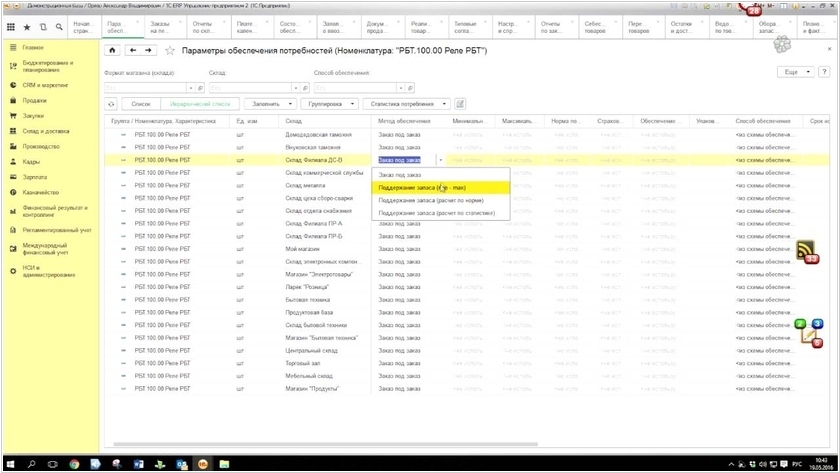Image resolution: width=840 pixels, height=473 pixels.
Task: Navigate back with the left arrow
Action: click(x=133, y=49)
